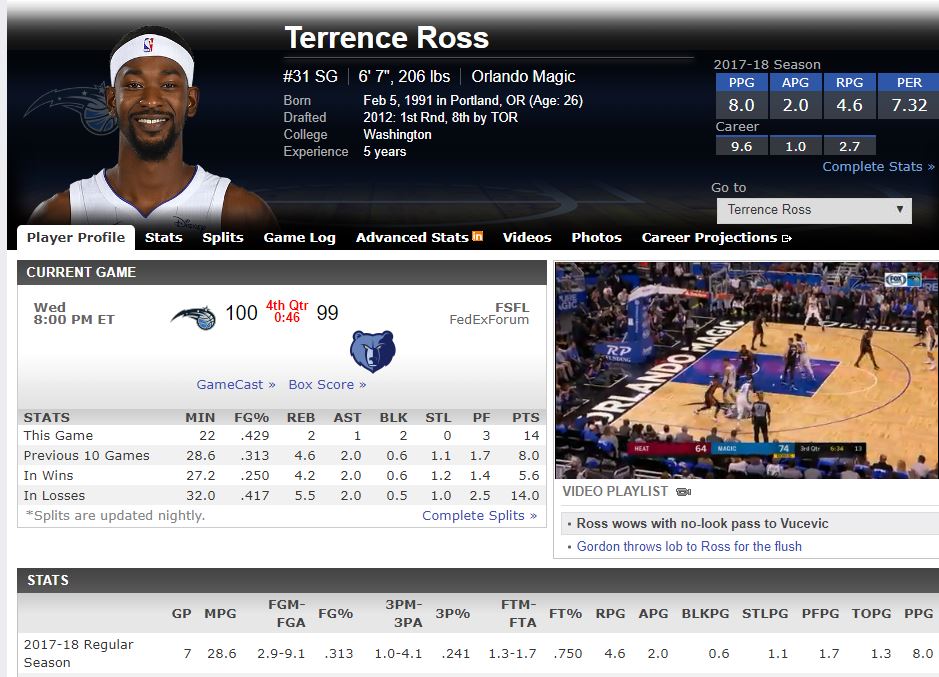Open the Photos tab
Viewport: 939px width, 677px height.
coord(596,238)
